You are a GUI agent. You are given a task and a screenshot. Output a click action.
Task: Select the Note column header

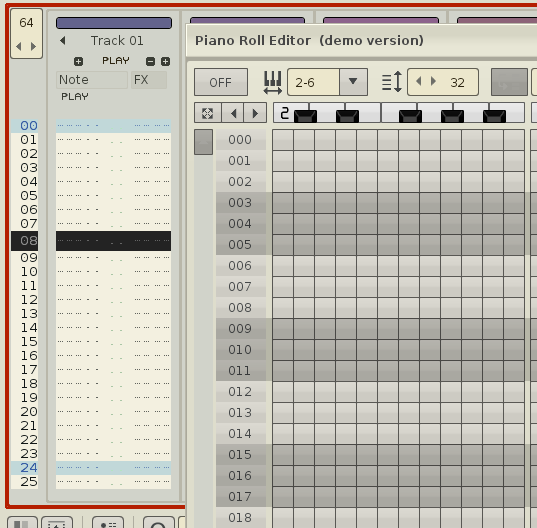92,80
